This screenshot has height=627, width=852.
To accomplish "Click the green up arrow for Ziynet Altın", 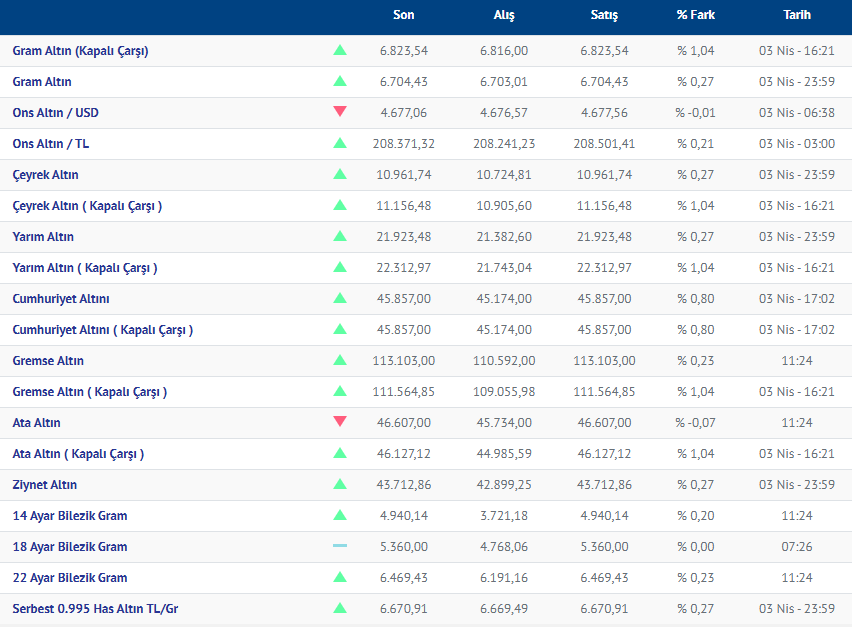I will [340, 484].
